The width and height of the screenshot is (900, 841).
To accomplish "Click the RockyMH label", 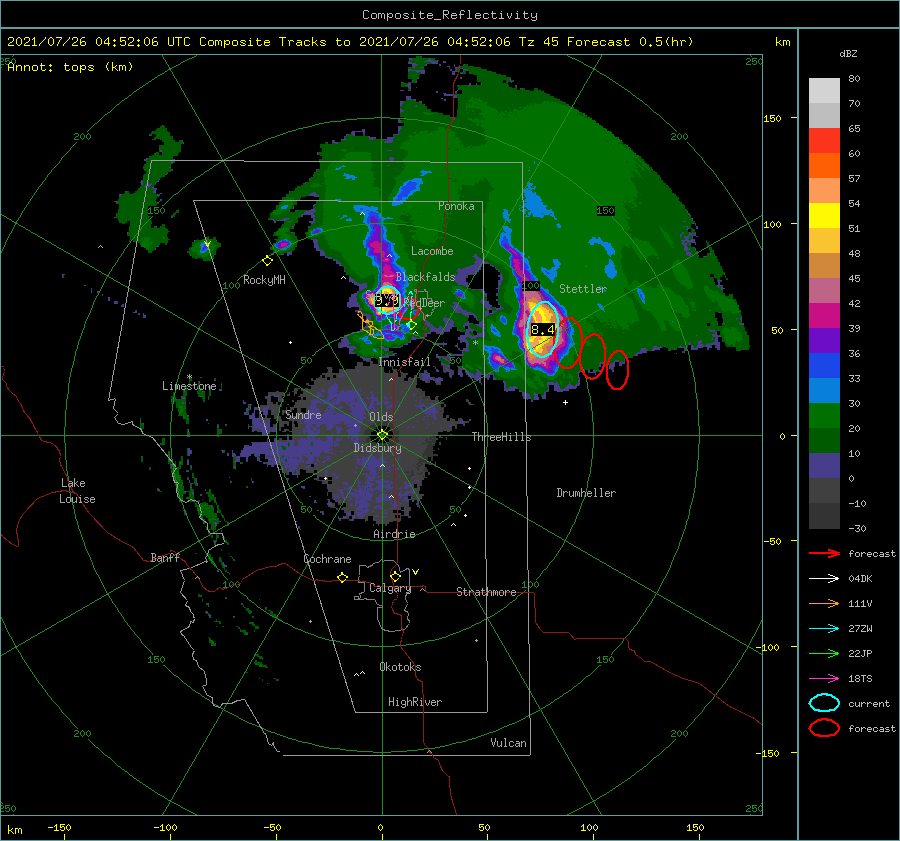I will click(264, 280).
